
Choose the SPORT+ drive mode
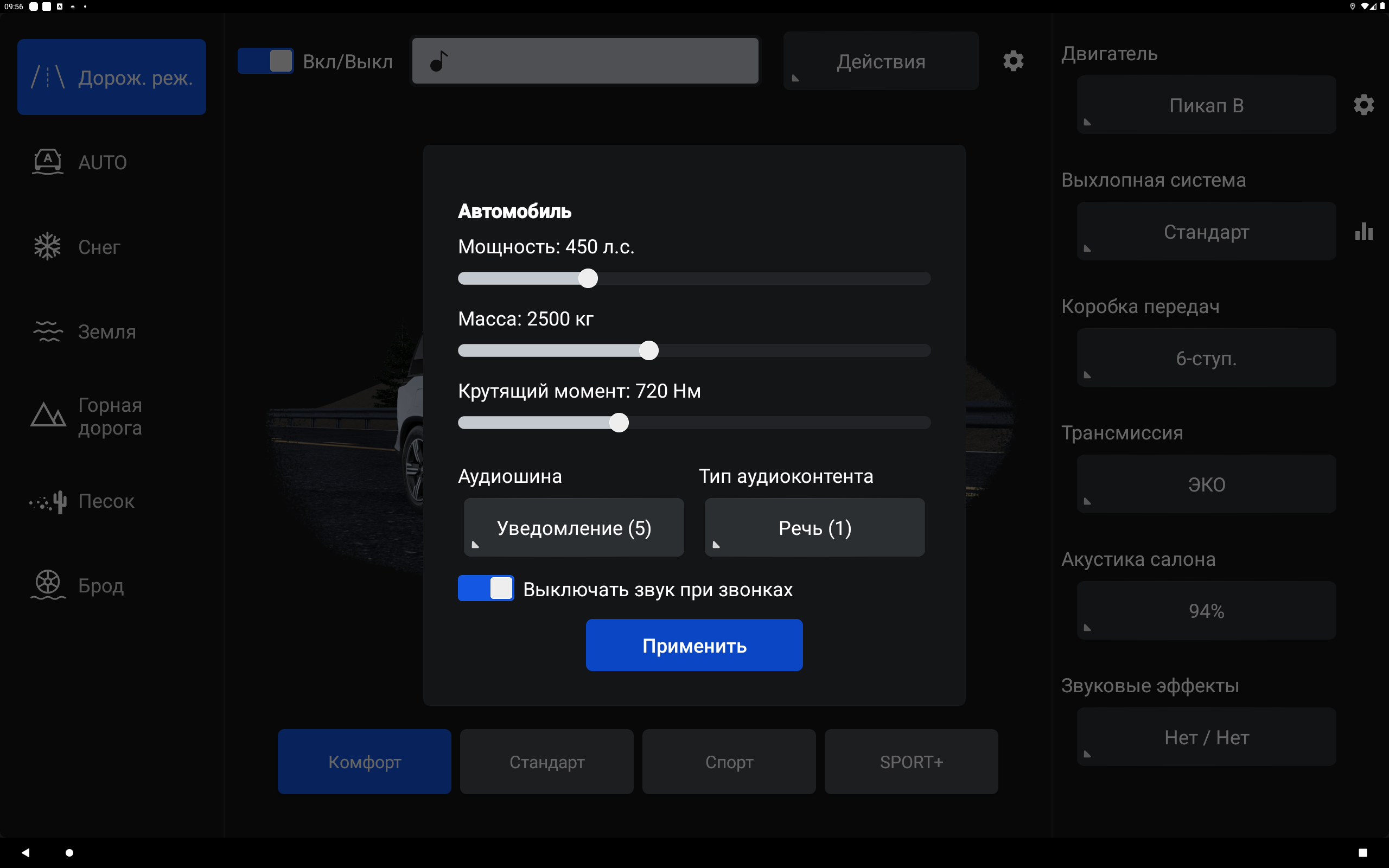(911, 761)
